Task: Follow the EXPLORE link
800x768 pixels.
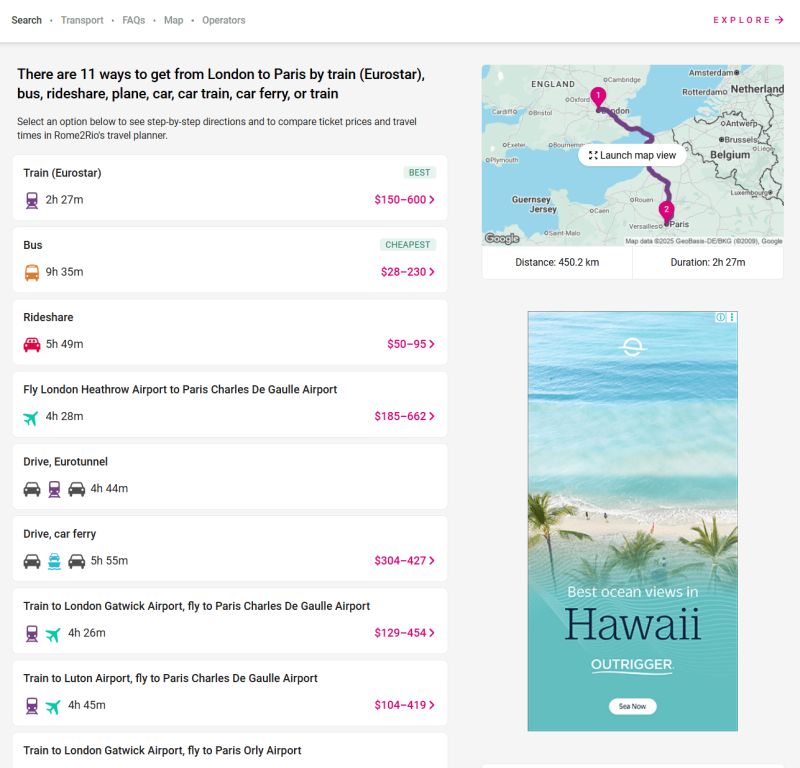Action: click(x=748, y=20)
